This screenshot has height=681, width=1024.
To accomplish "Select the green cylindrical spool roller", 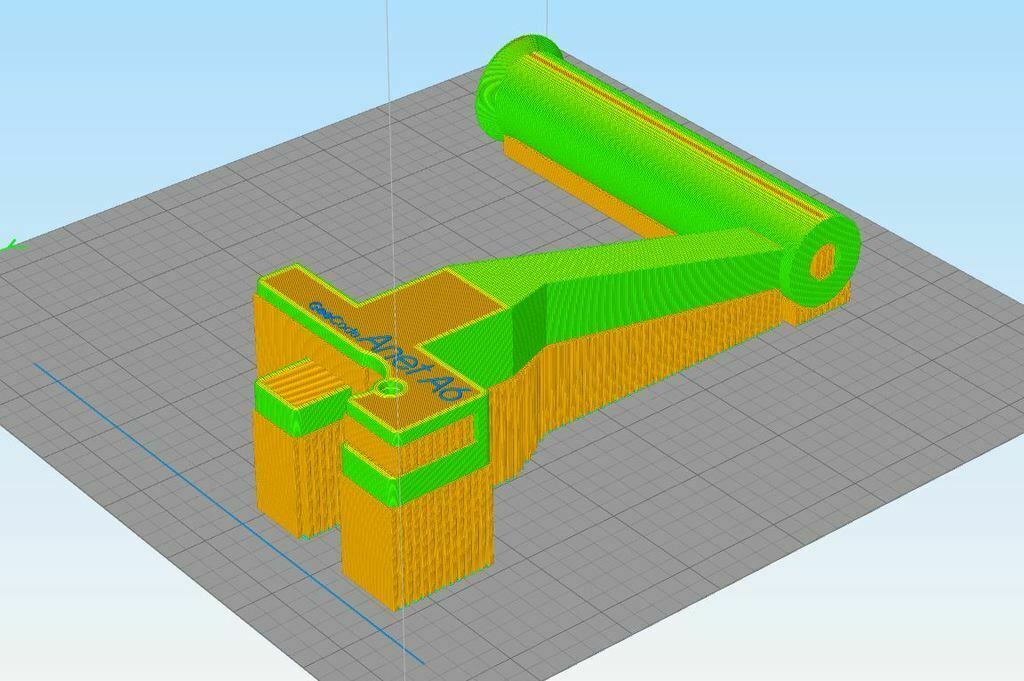I will tap(669, 172).
